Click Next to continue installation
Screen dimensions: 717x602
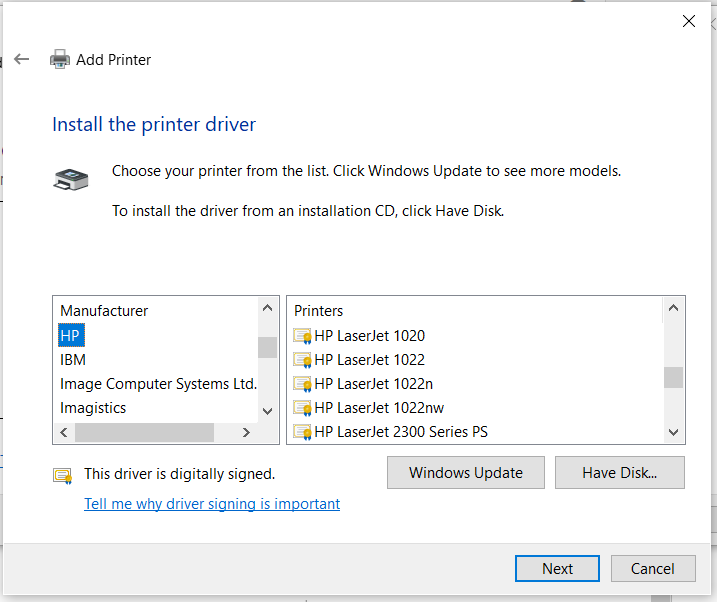[x=557, y=569]
